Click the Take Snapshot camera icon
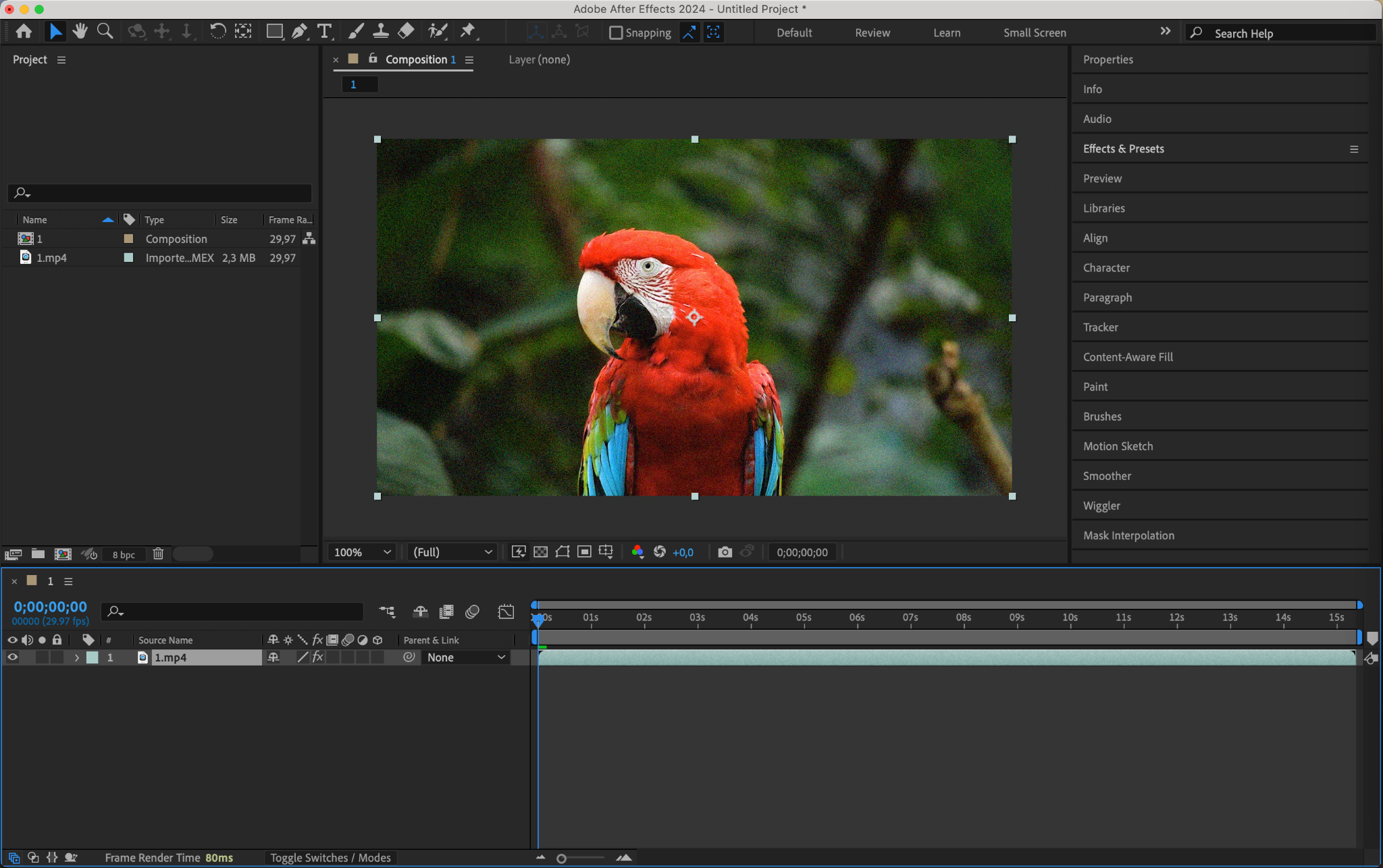The width and height of the screenshot is (1383, 868). point(725,552)
